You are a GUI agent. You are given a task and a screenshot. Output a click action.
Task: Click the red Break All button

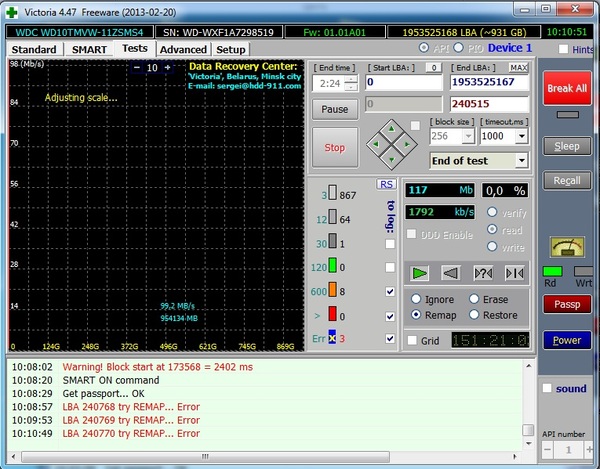566,88
